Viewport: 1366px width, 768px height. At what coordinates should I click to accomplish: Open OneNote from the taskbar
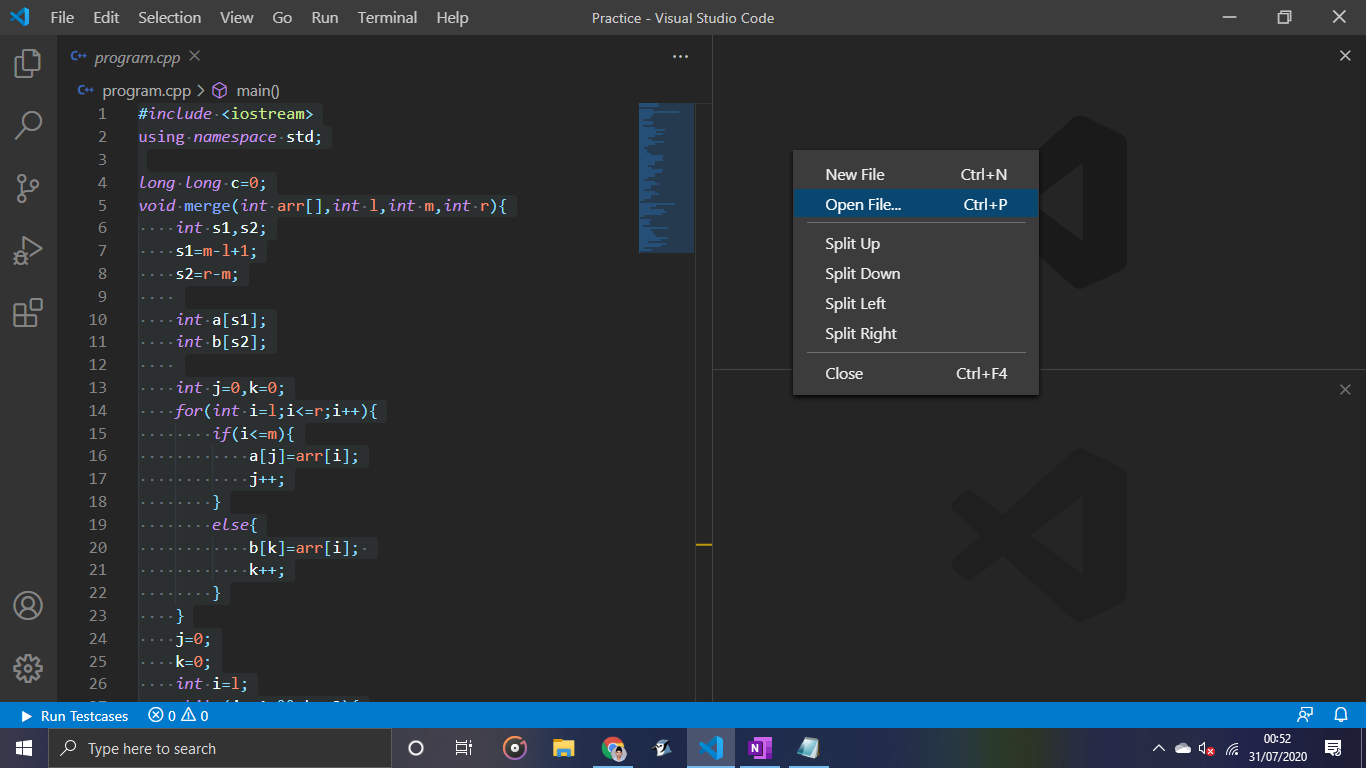tap(760, 748)
